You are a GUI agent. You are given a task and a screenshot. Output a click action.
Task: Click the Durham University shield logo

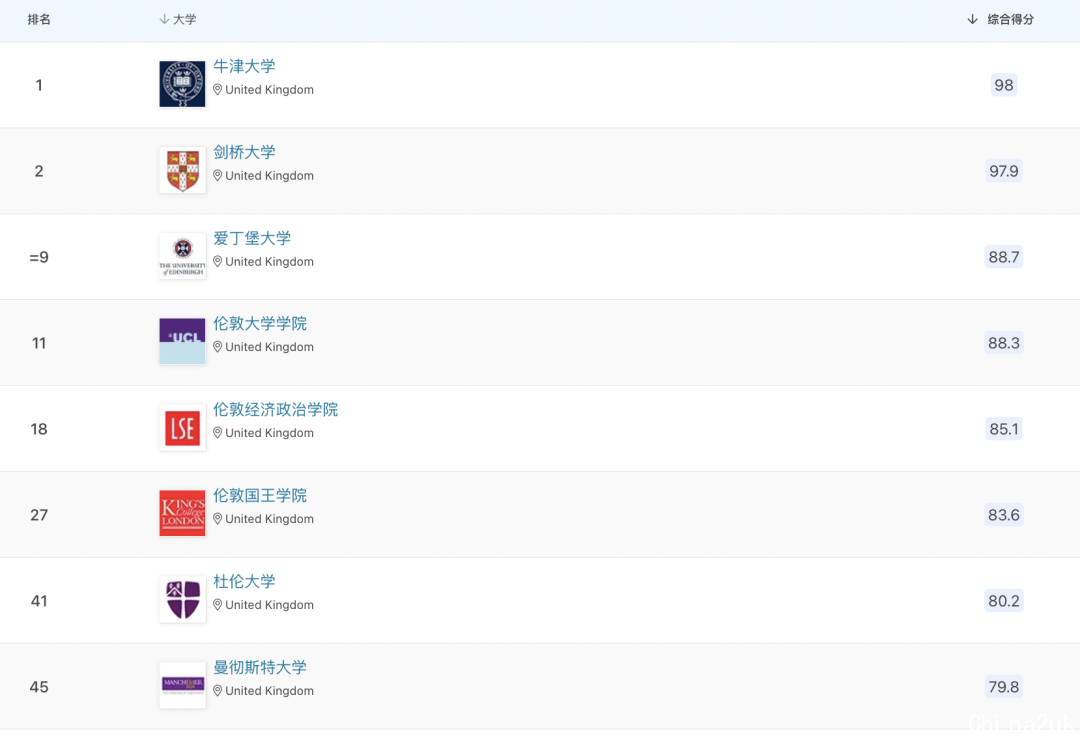click(x=183, y=600)
